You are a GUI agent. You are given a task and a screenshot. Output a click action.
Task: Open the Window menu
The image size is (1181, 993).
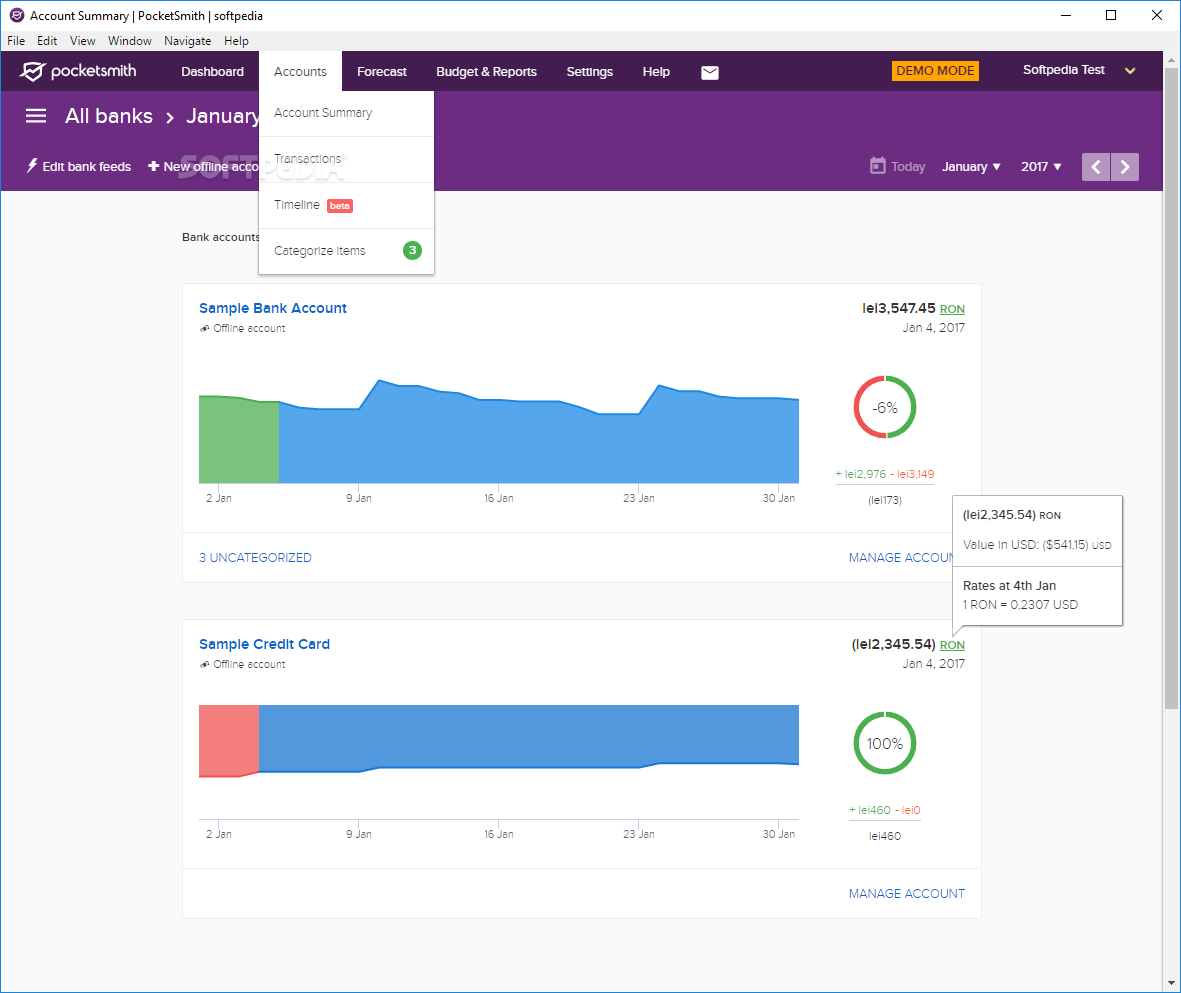130,41
